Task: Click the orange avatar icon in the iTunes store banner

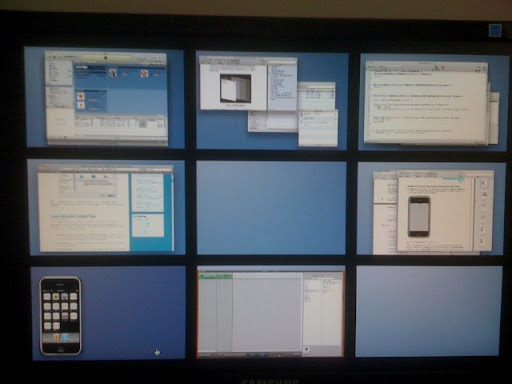Action: [x=144, y=74]
